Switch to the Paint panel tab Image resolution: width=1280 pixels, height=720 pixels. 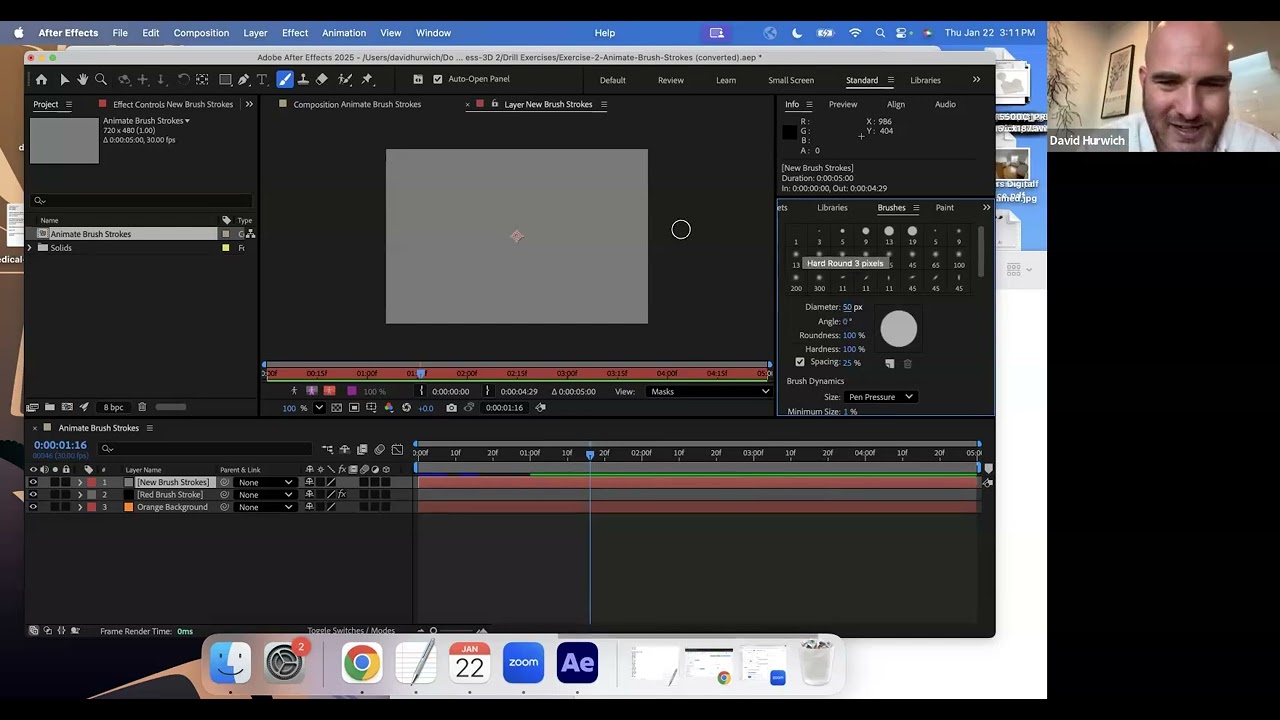944,208
